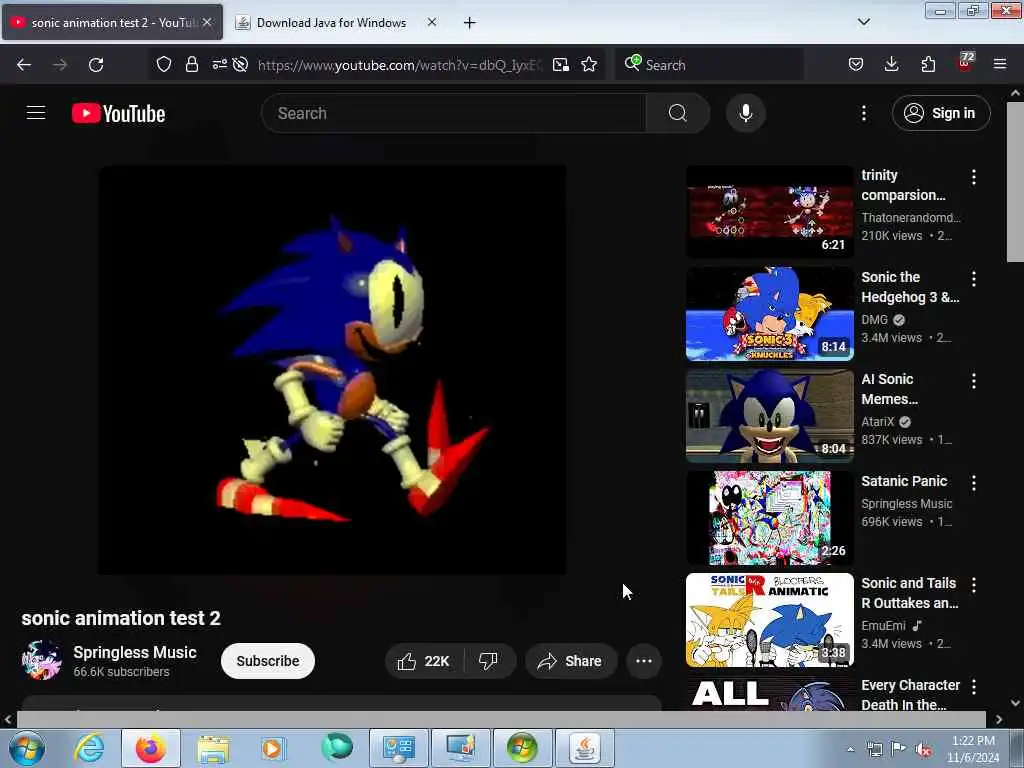The width and height of the screenshot is (1024, 768).
Task: Open options menu for Satanic Panic video
Action: (974, 483)
